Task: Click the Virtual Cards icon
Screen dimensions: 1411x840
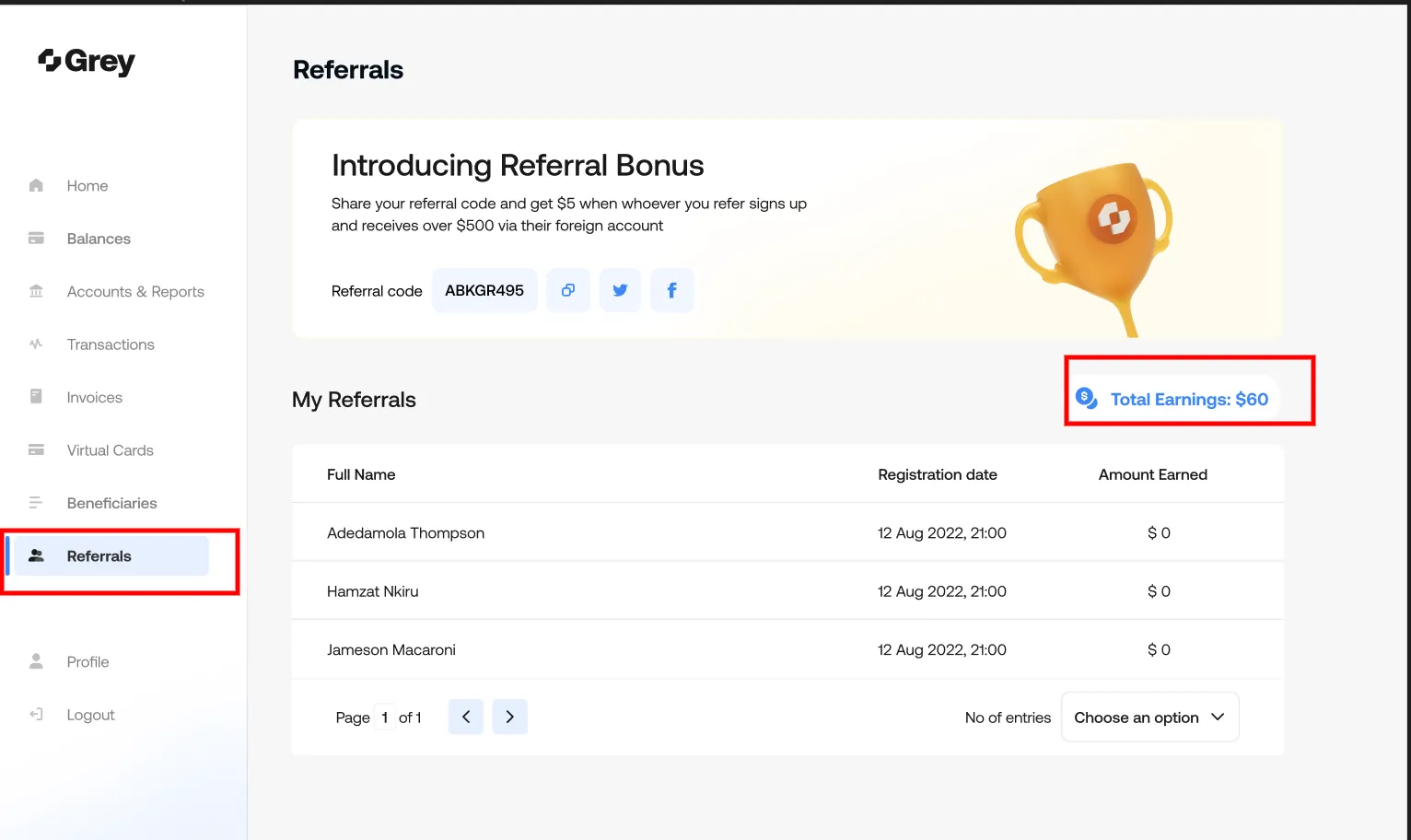Action: coord(36,450)
